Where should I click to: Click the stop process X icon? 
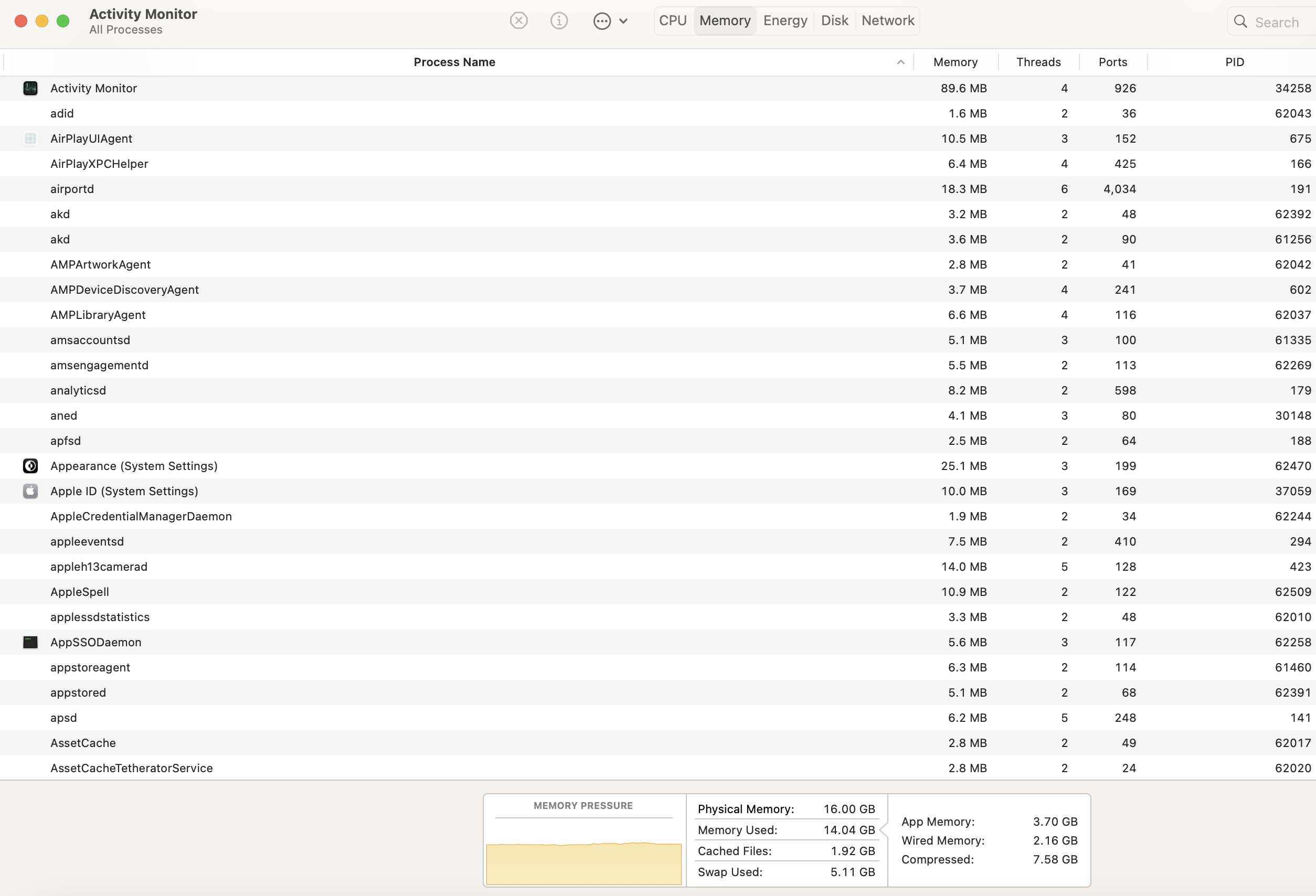518,21
